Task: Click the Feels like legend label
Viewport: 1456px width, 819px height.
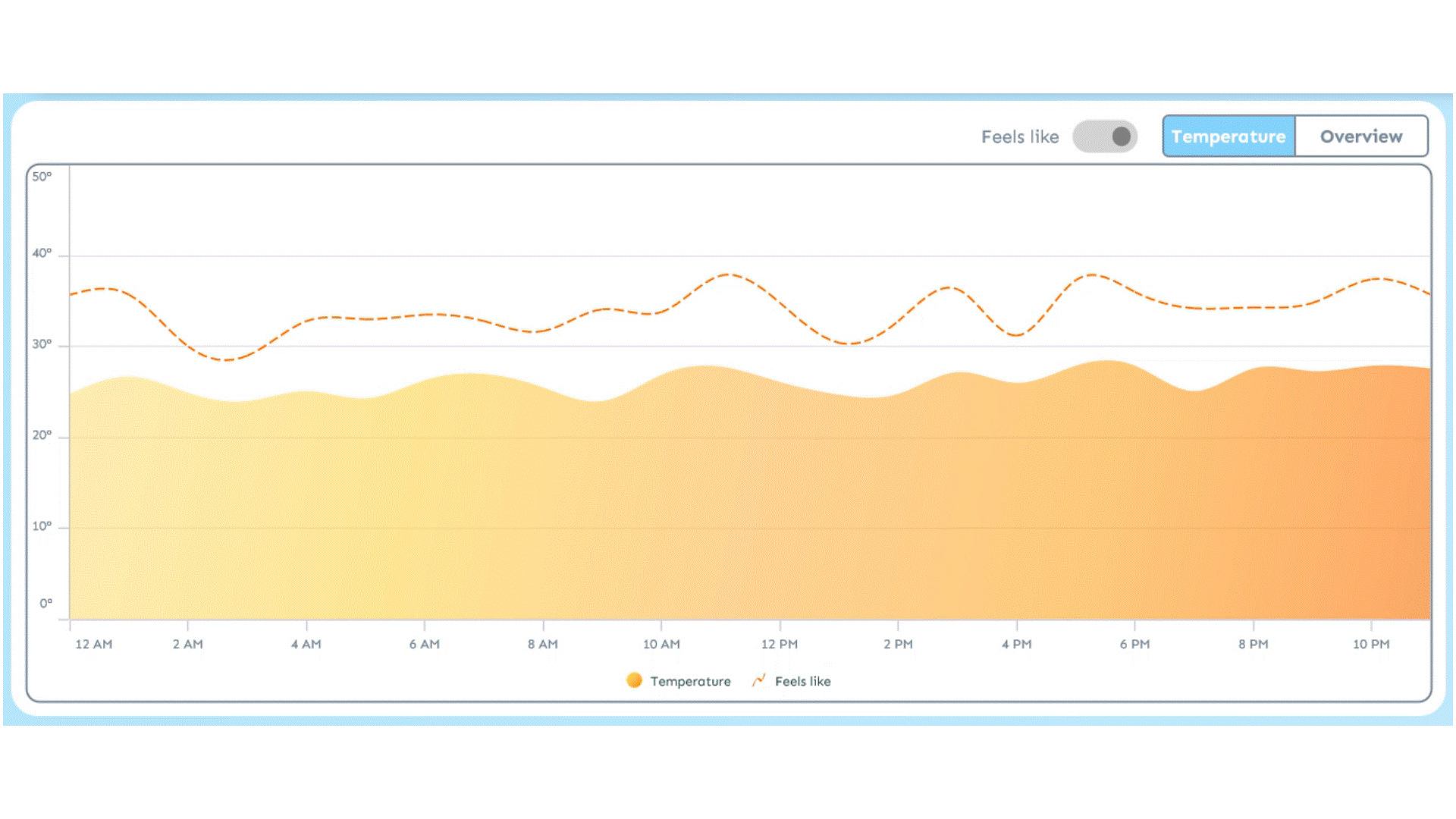Action: [x=802, y=681]
